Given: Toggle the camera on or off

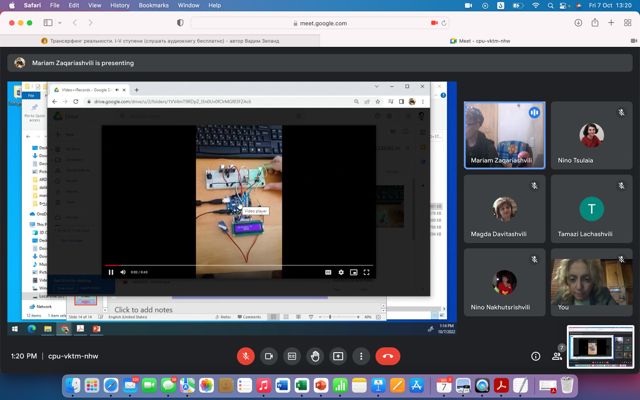Looking at the screenshot, I should 268,355.
